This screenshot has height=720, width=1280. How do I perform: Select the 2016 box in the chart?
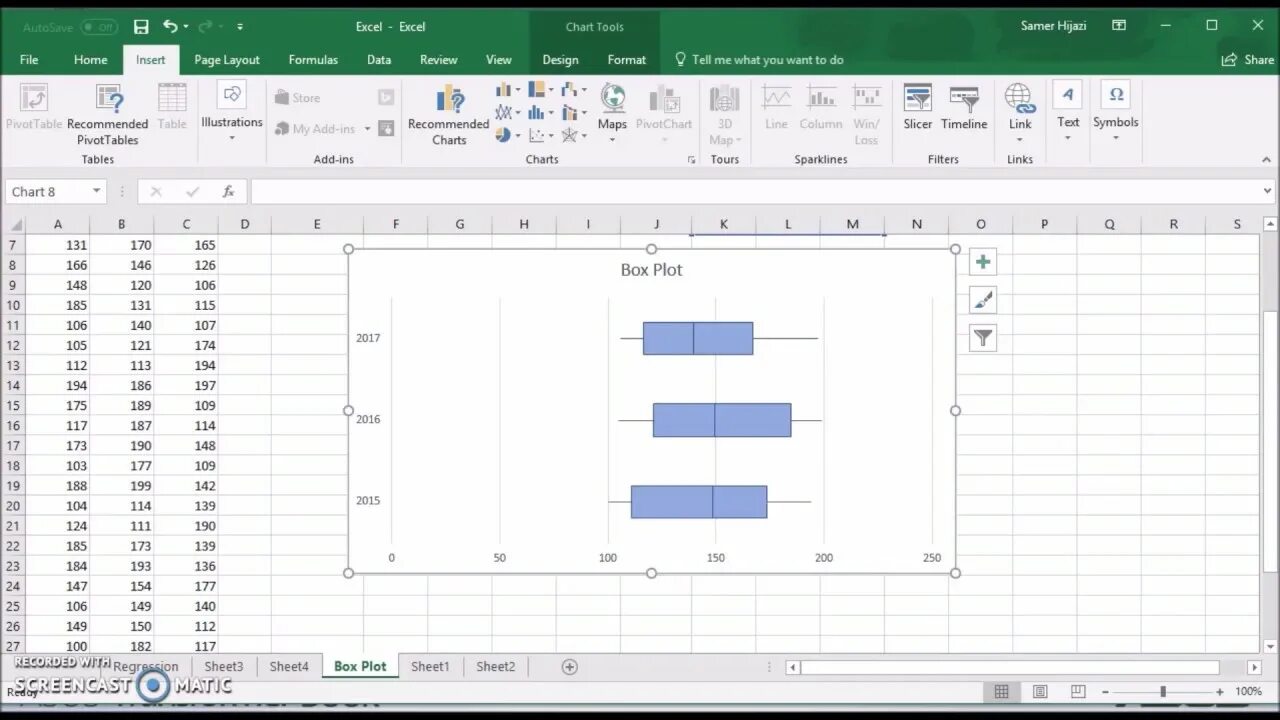(x=722, y=420)
